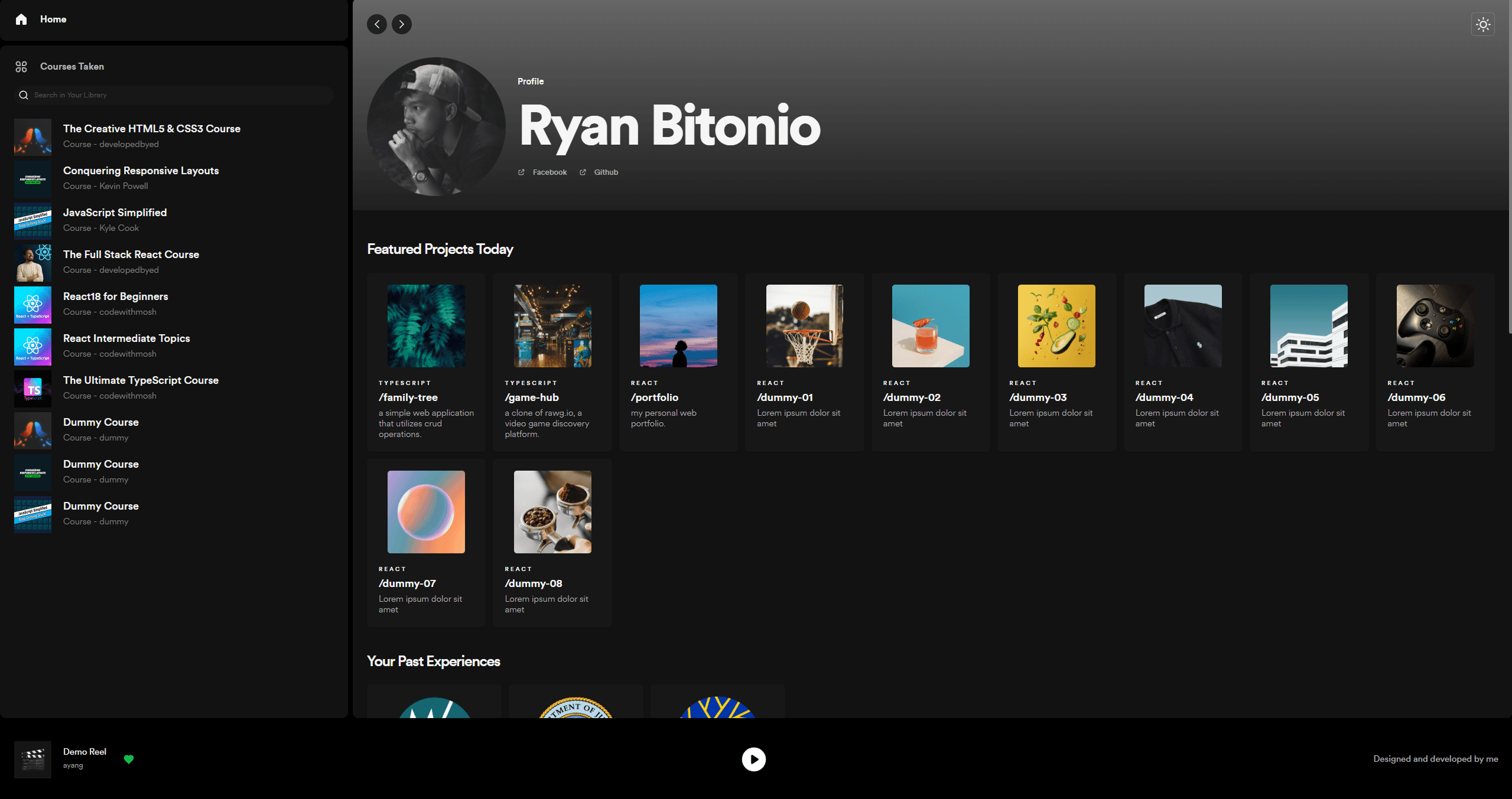
Task: Open the /family-tree project card
Action: (425, 360)
